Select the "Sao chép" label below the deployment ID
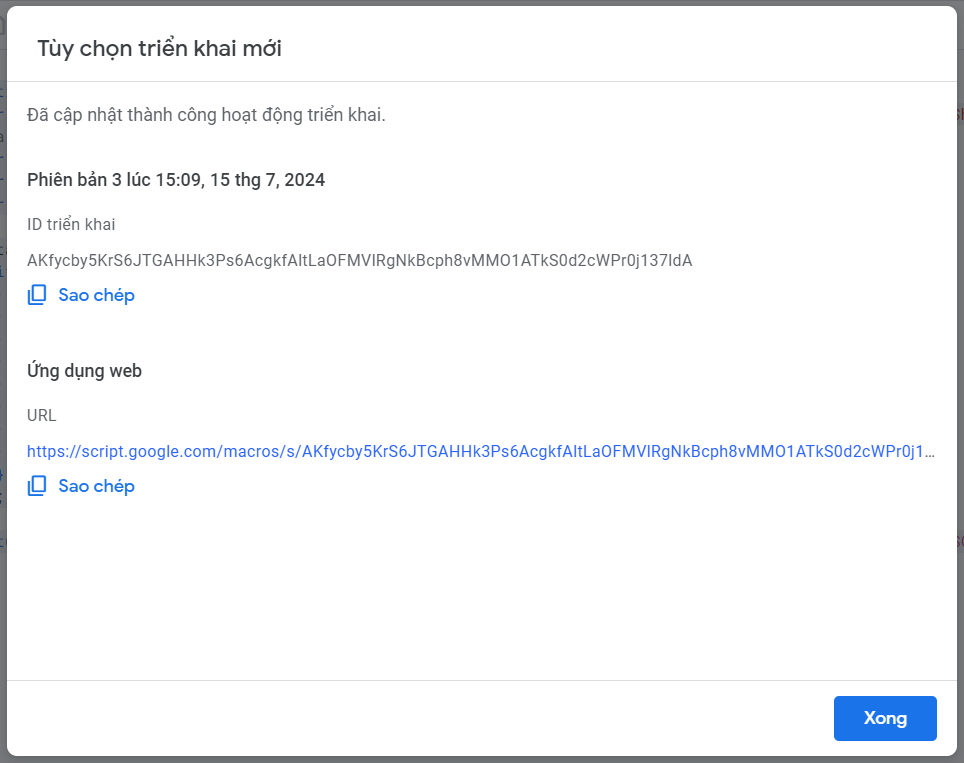 point(97,295)
